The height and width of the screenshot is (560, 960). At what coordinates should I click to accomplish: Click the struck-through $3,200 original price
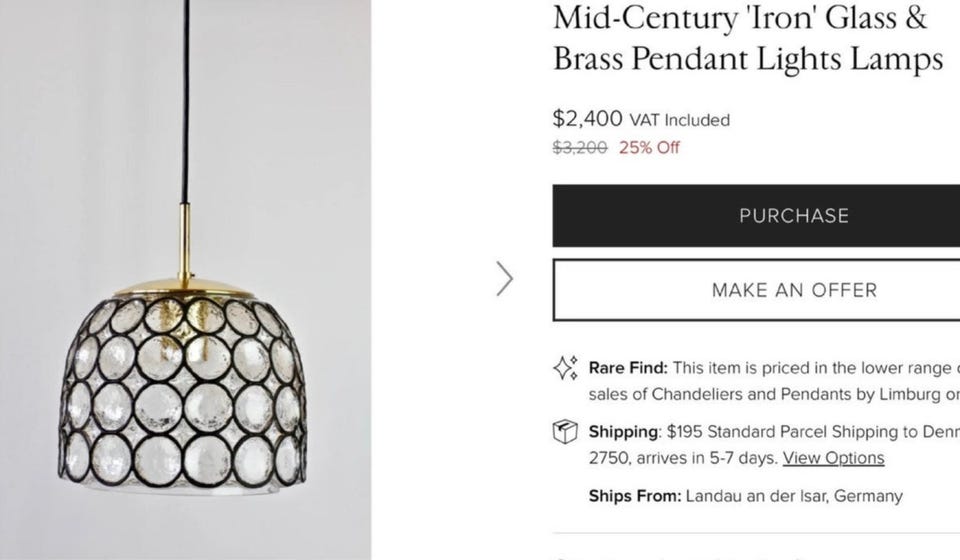coord(580,148)
